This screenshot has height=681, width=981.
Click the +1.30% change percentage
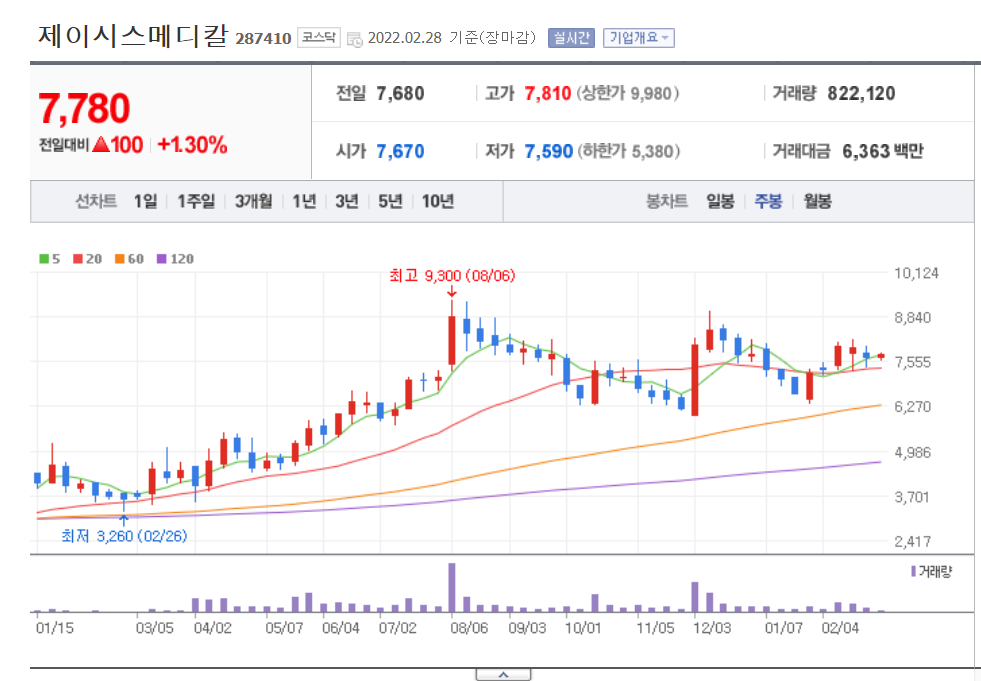click(192, 145)
